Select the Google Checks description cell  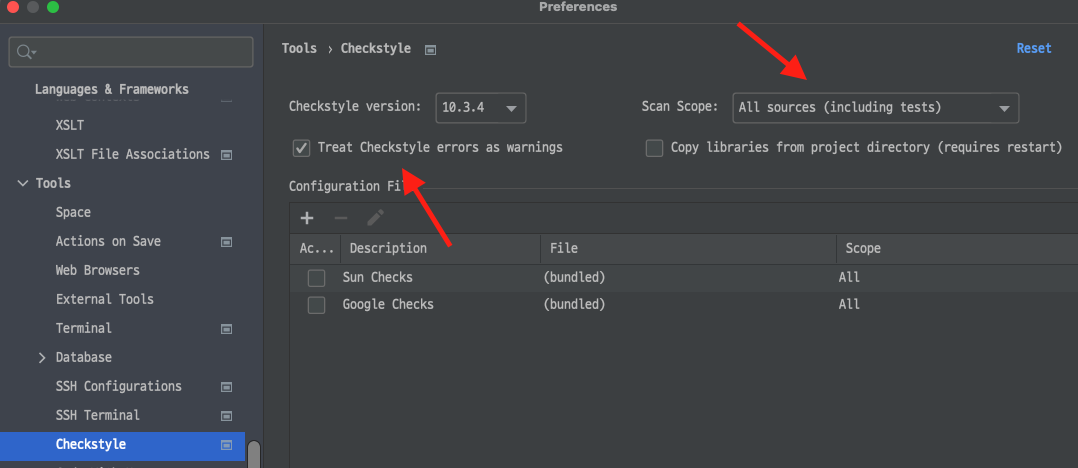point(388,304)
